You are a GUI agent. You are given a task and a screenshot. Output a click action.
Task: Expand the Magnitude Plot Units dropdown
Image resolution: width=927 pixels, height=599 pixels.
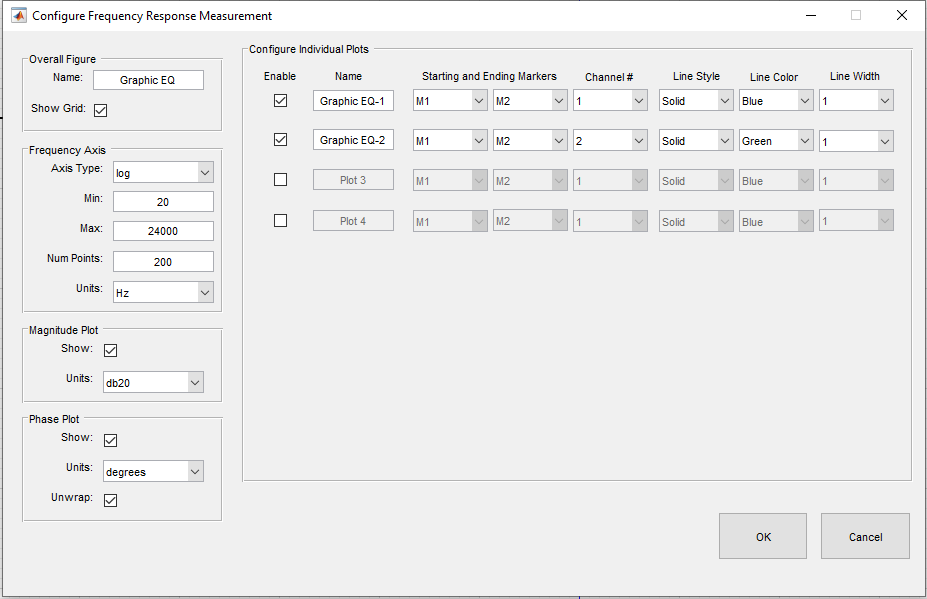pos(153,382)
